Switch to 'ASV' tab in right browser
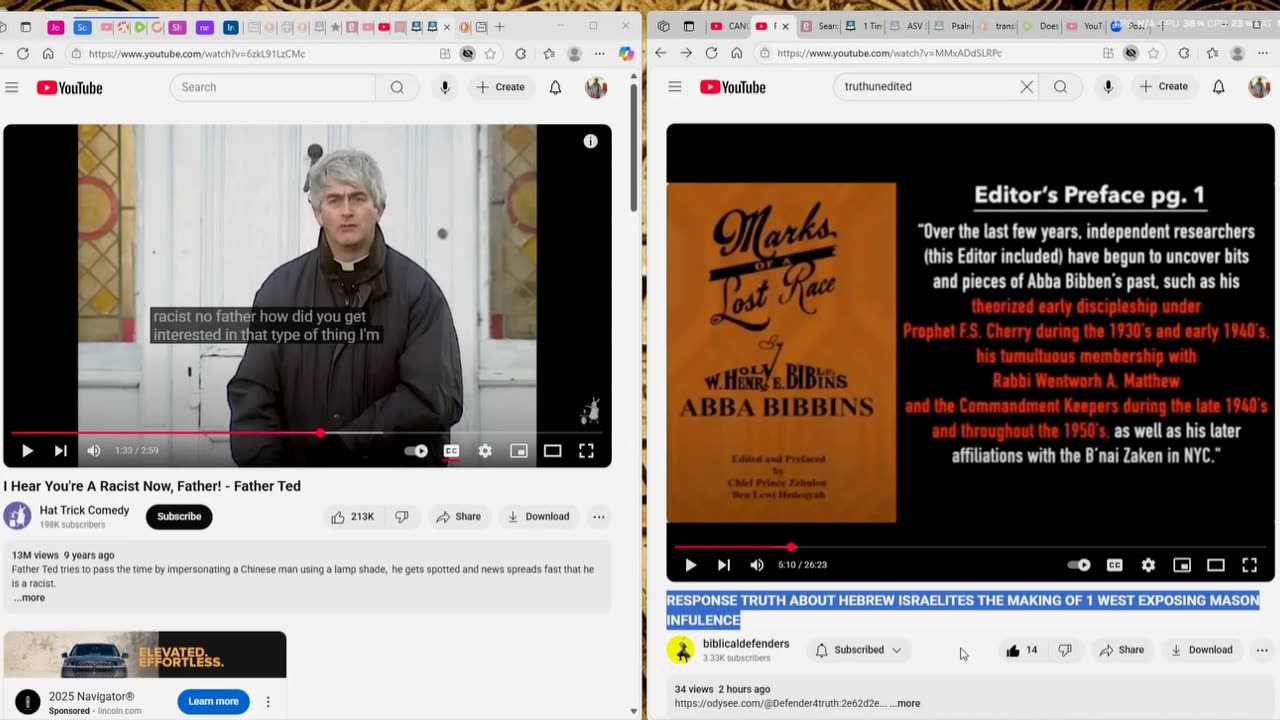The image size is (1280, 720). tap(908, 26)
